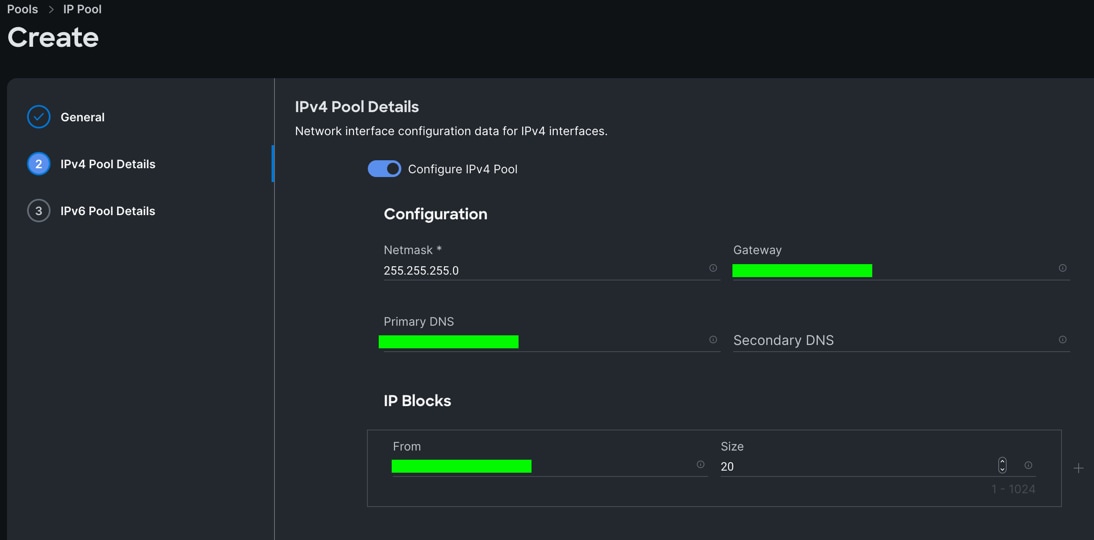The width and height of the screenshot is (1094, 540).
Task: Navigate to Pools breadcrumb link
Action: coord(23,9)
